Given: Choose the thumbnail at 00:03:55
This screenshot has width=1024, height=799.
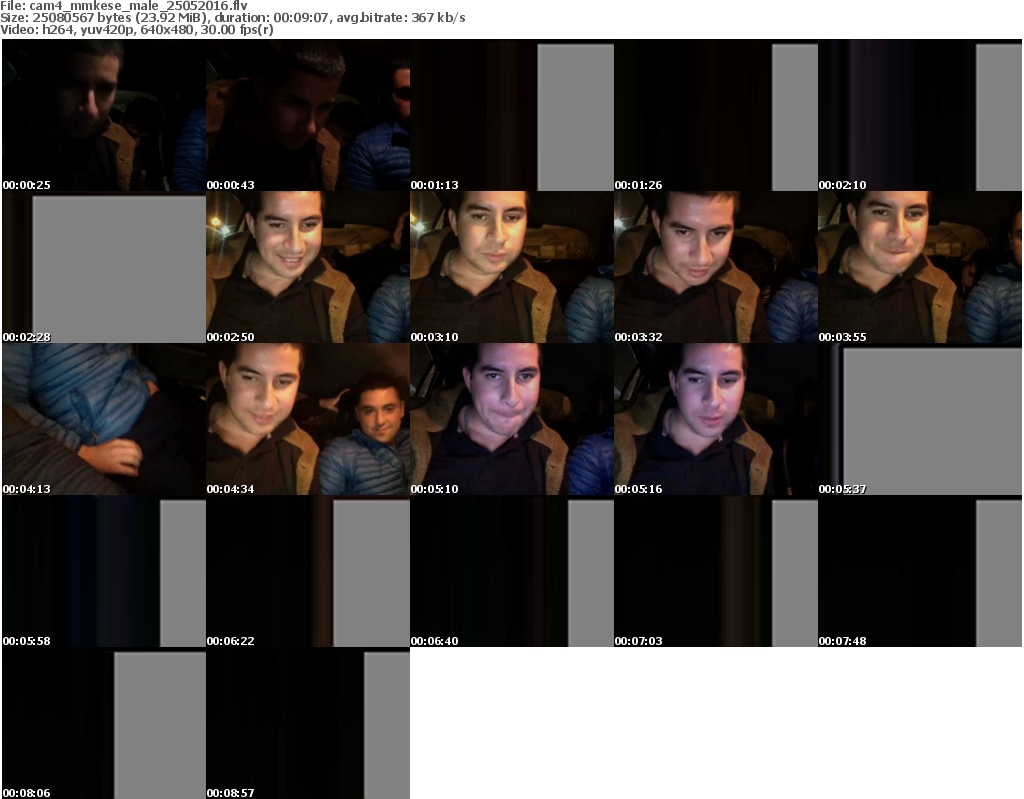Looking at the screenshot, I should pos(920,267).
